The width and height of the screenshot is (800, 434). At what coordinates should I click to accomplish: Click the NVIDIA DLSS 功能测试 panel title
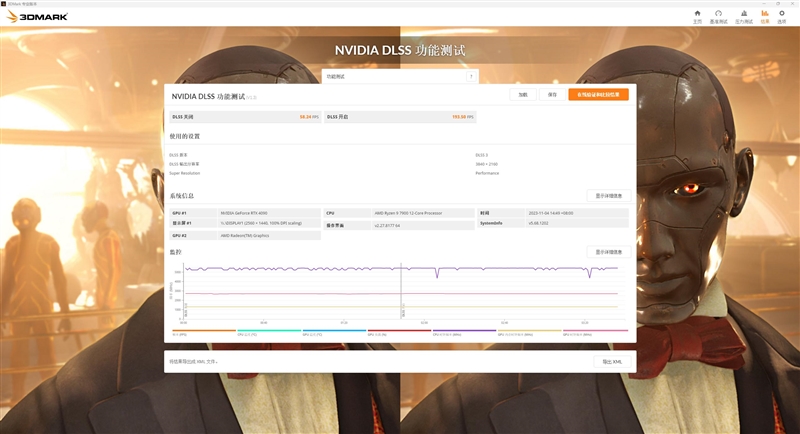pos(208,96)
